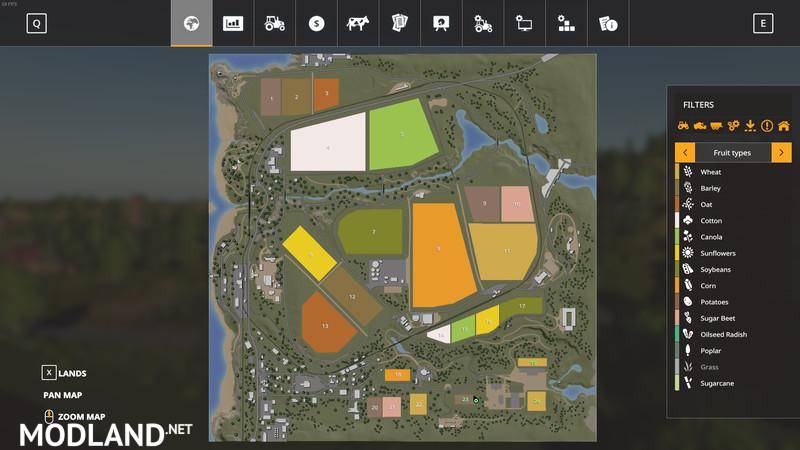Toggle the unloading points download-arrow filter
The image size is (800, 450).
click(750, 126)
